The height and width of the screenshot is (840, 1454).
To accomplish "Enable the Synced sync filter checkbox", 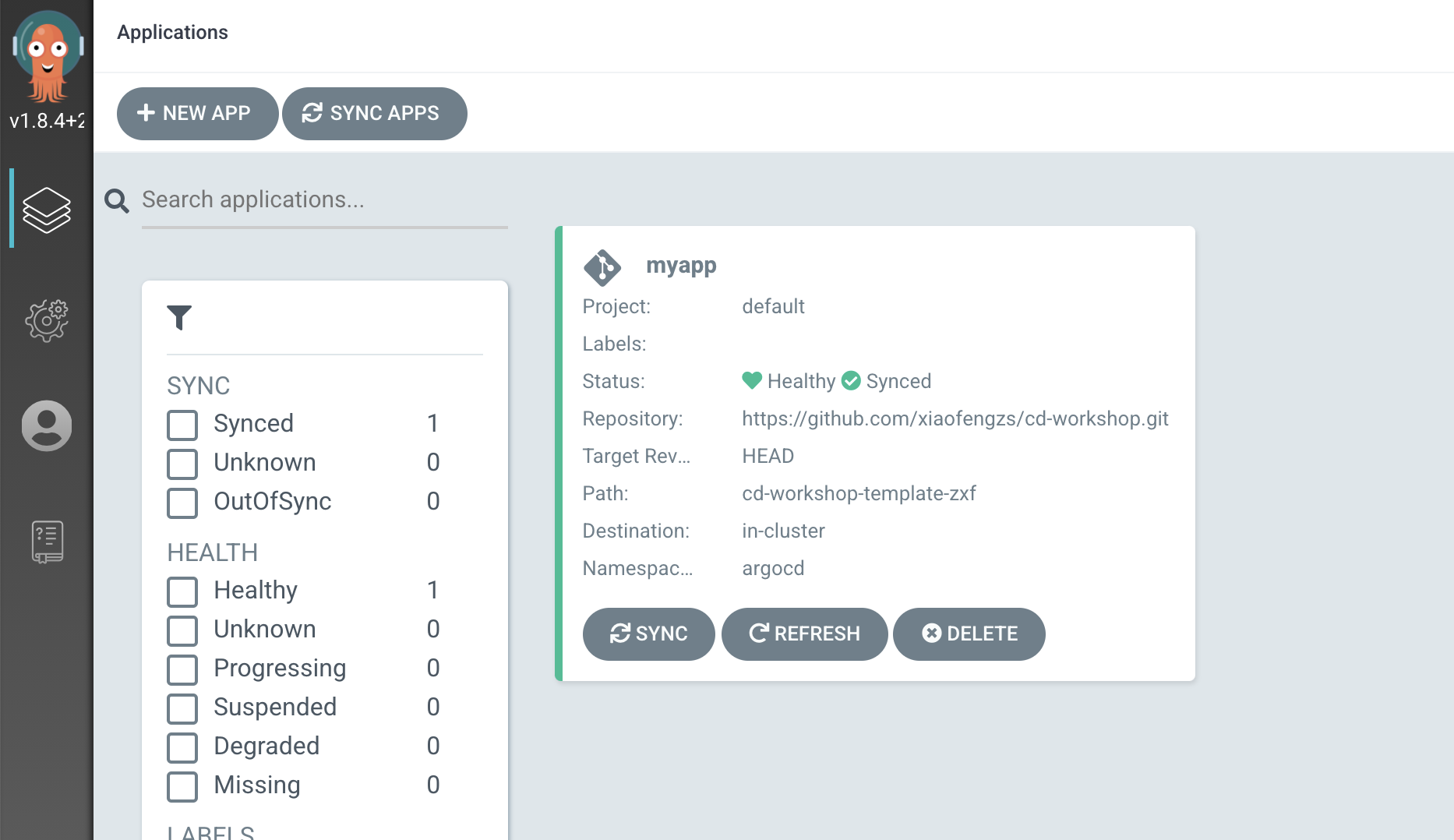I will pyautogui.click(x=182, y=425).
